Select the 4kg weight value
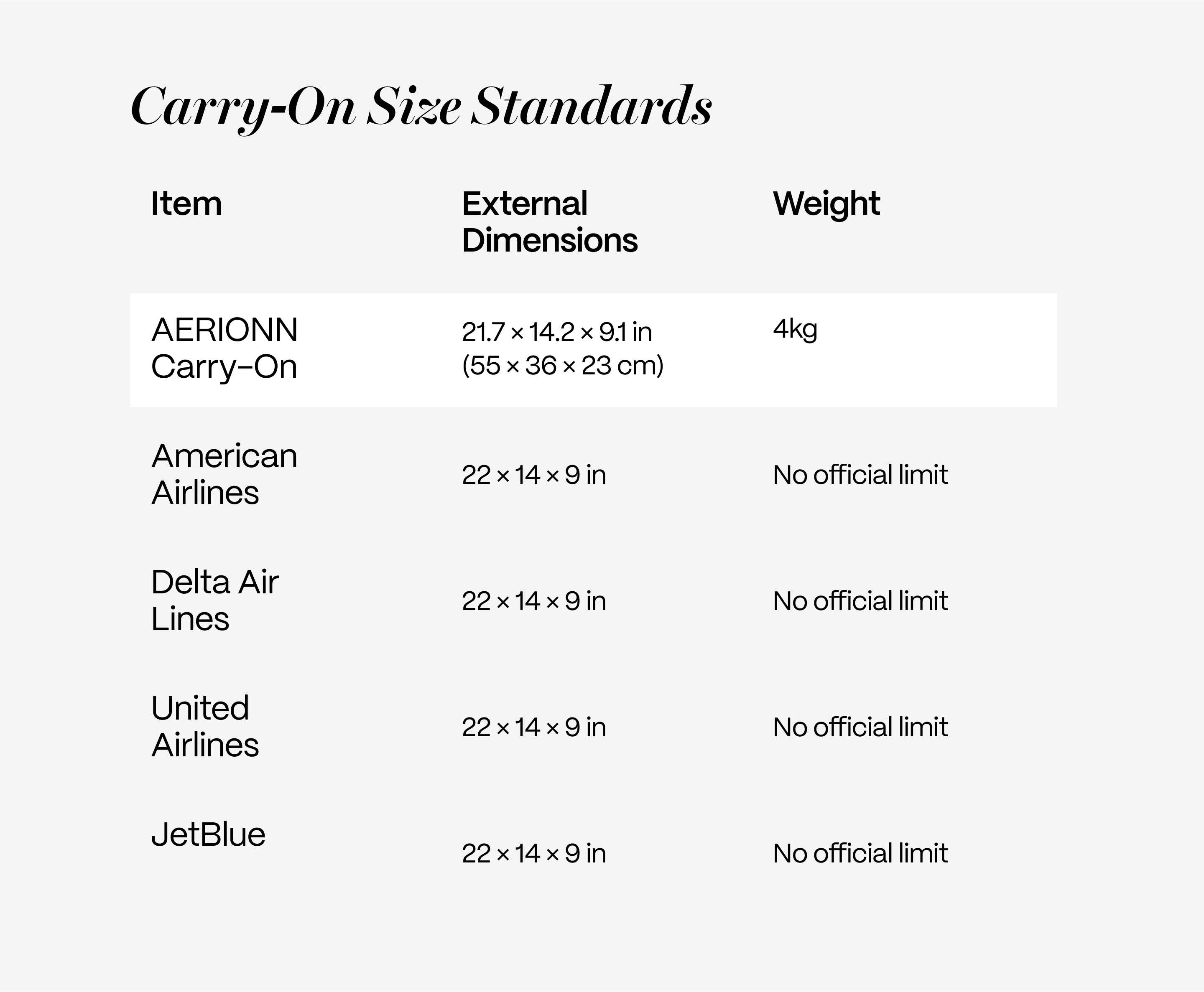This screenshot has height=992, width=1204. (x=795, y=330)
